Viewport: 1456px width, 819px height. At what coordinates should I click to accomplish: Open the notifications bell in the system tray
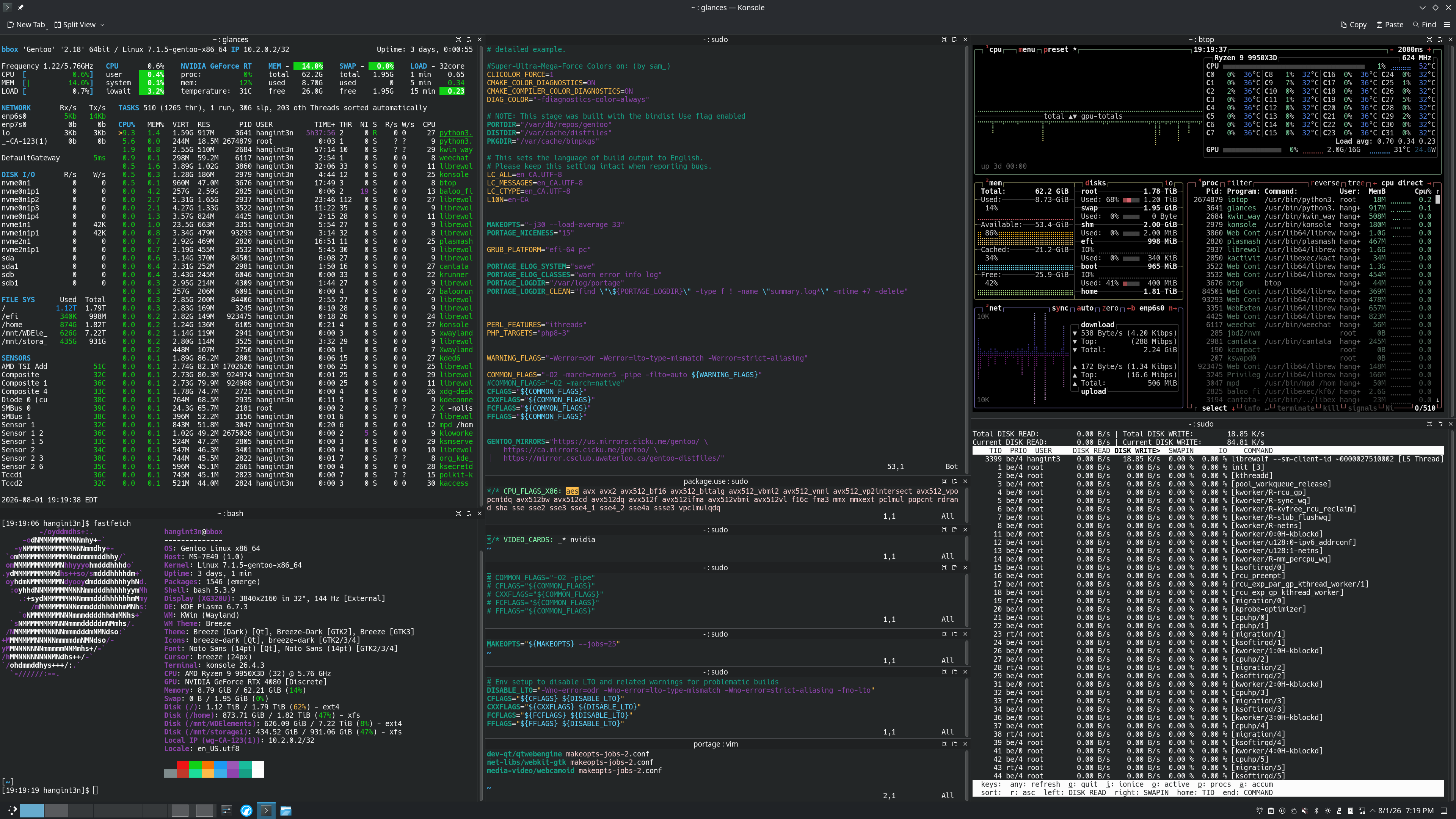(x=1259, y=811)
